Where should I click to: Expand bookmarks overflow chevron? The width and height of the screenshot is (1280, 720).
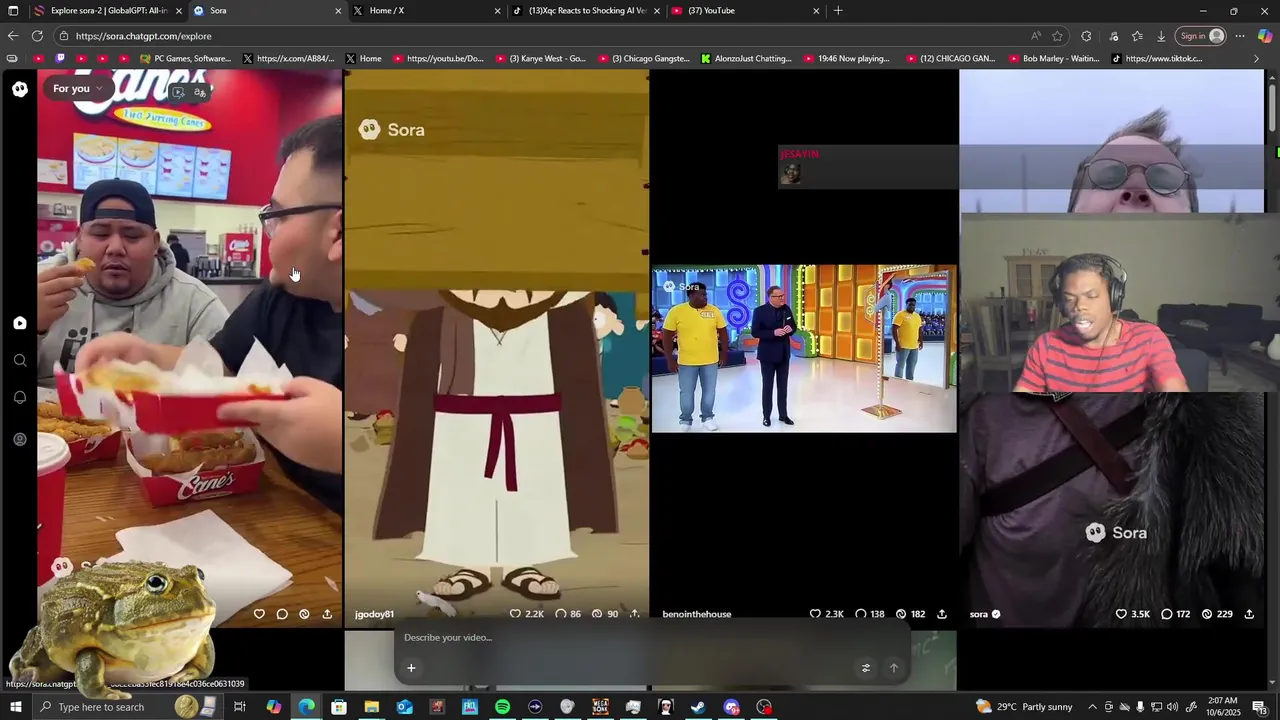(1257, 59)
